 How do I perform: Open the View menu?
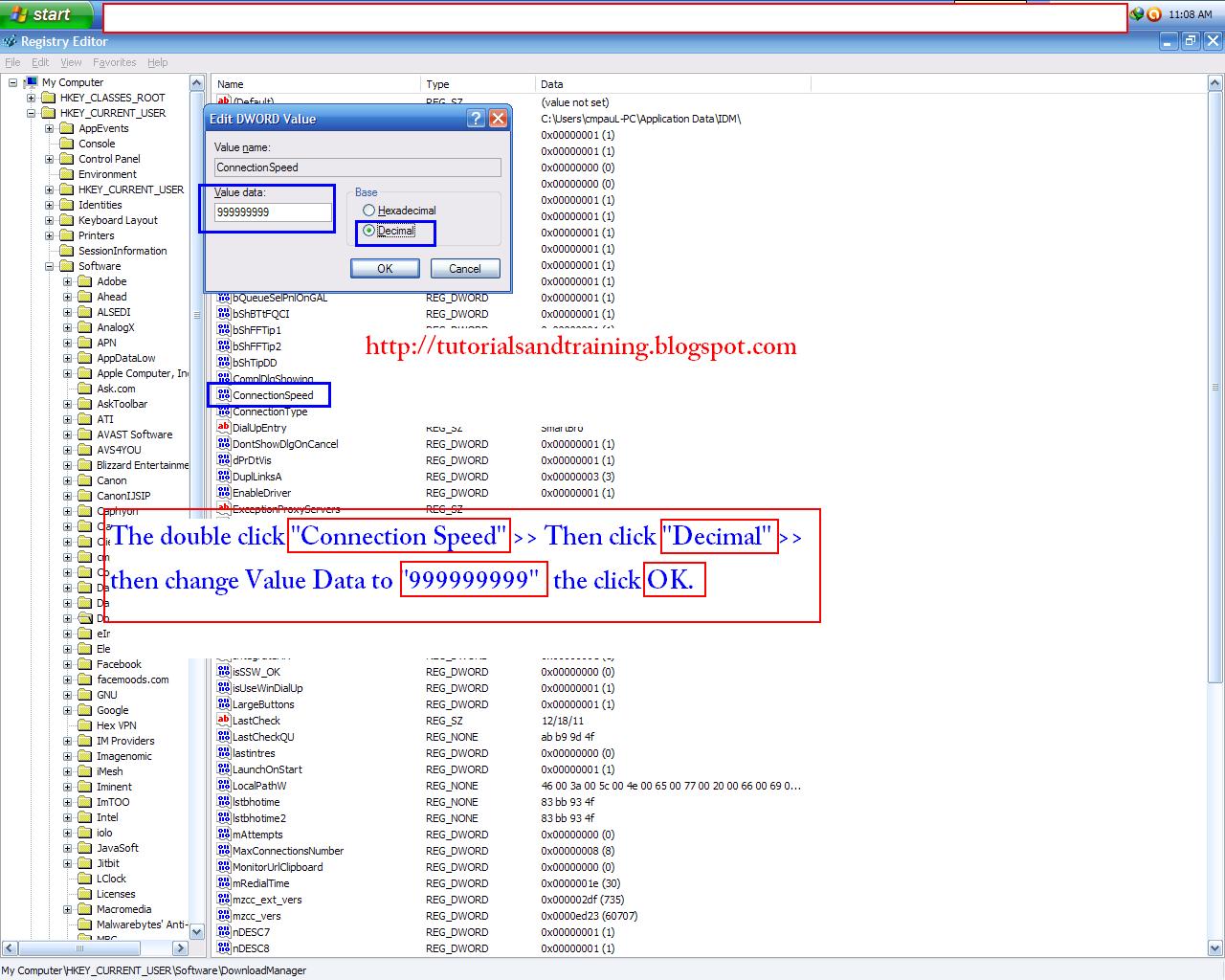click(x=72, y=62)
